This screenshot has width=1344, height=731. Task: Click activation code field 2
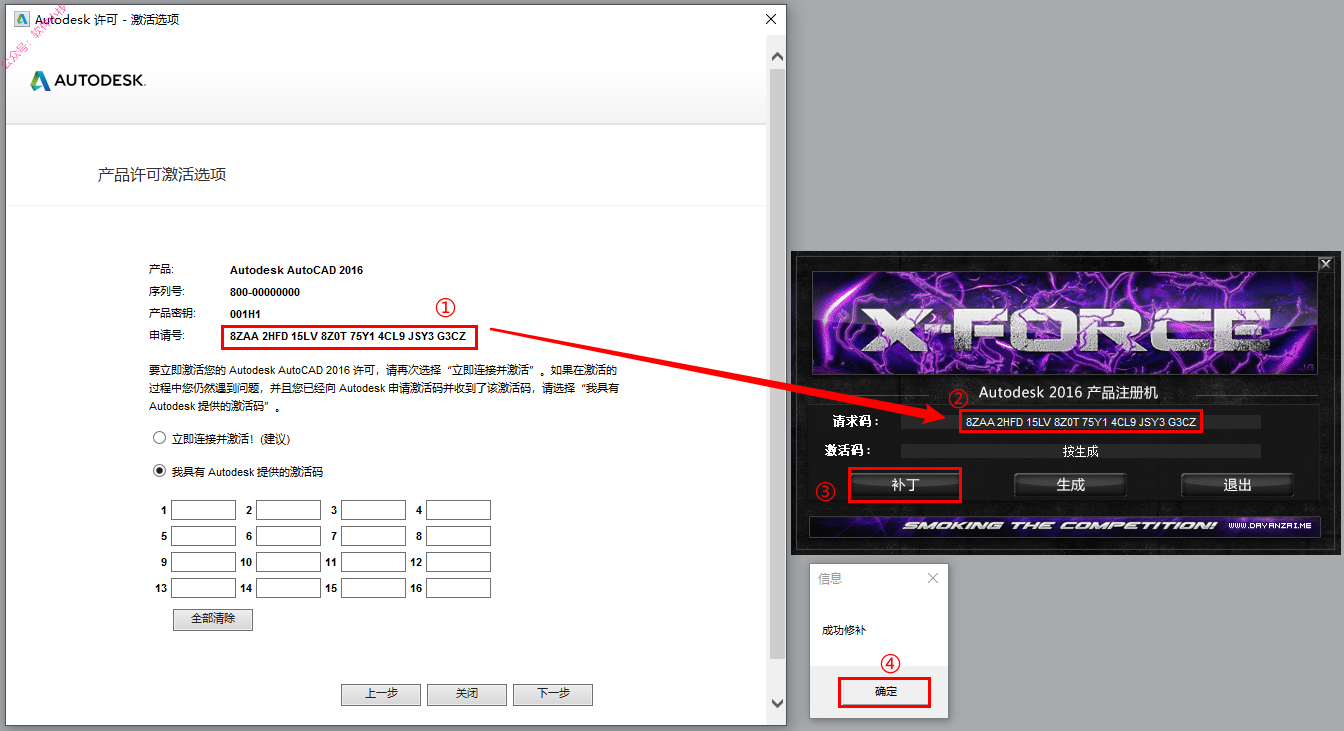point(288,510)
